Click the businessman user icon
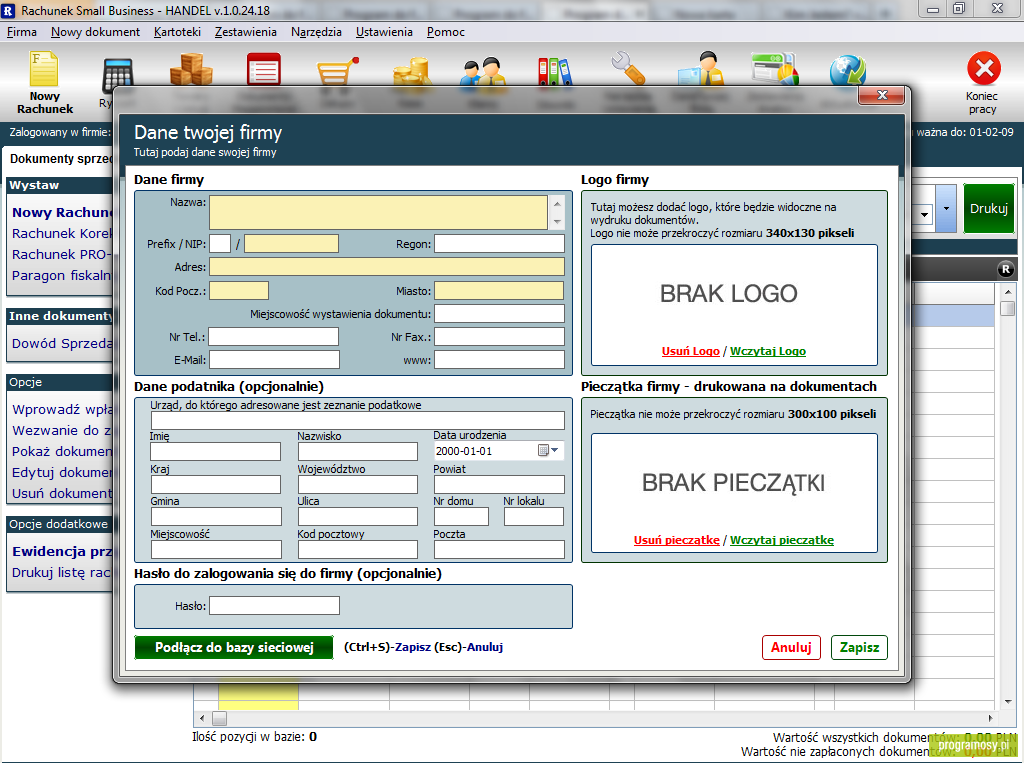 (x=701, y=68)
